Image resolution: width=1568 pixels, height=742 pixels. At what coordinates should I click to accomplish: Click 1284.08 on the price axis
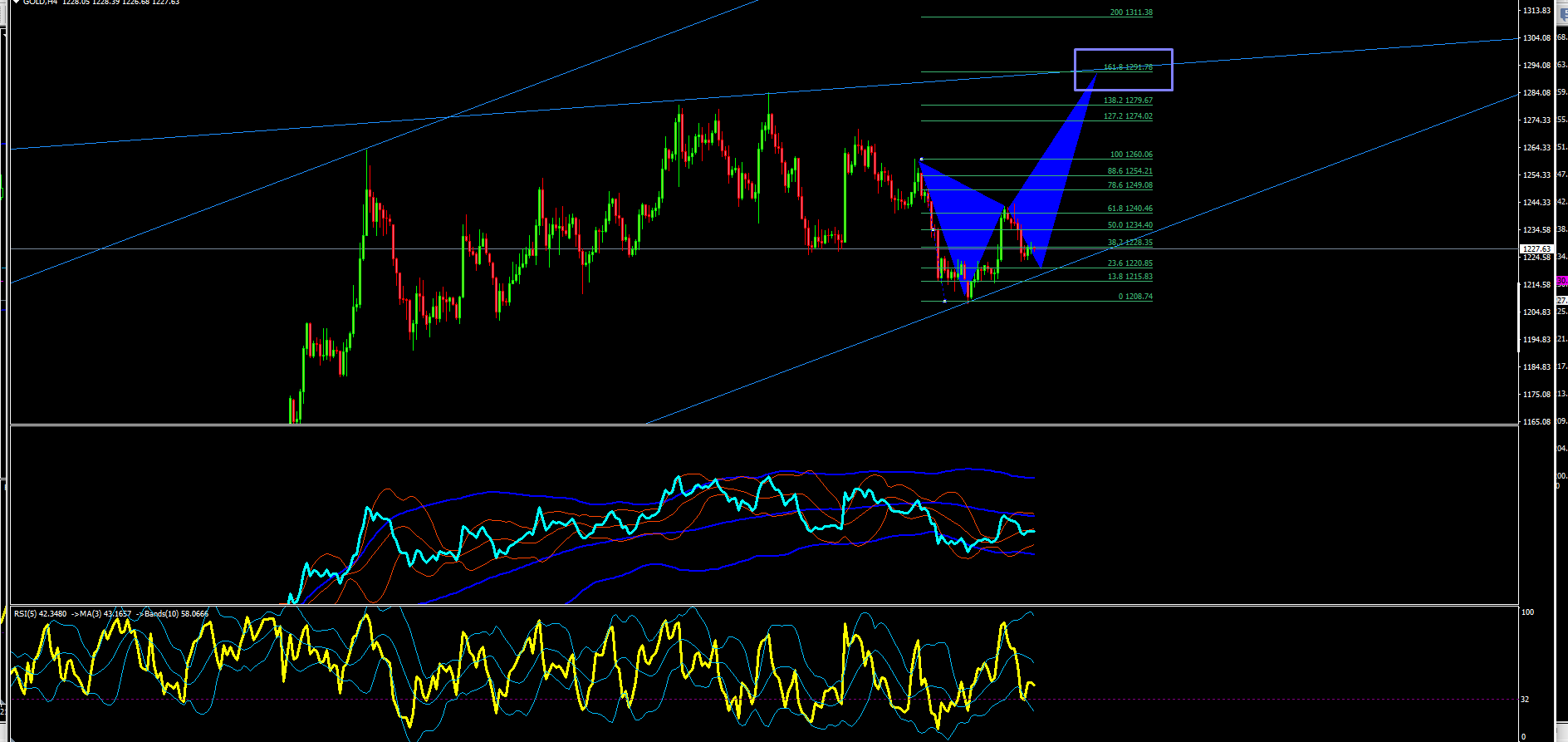pyautogui.click(x=1536, y=93)
